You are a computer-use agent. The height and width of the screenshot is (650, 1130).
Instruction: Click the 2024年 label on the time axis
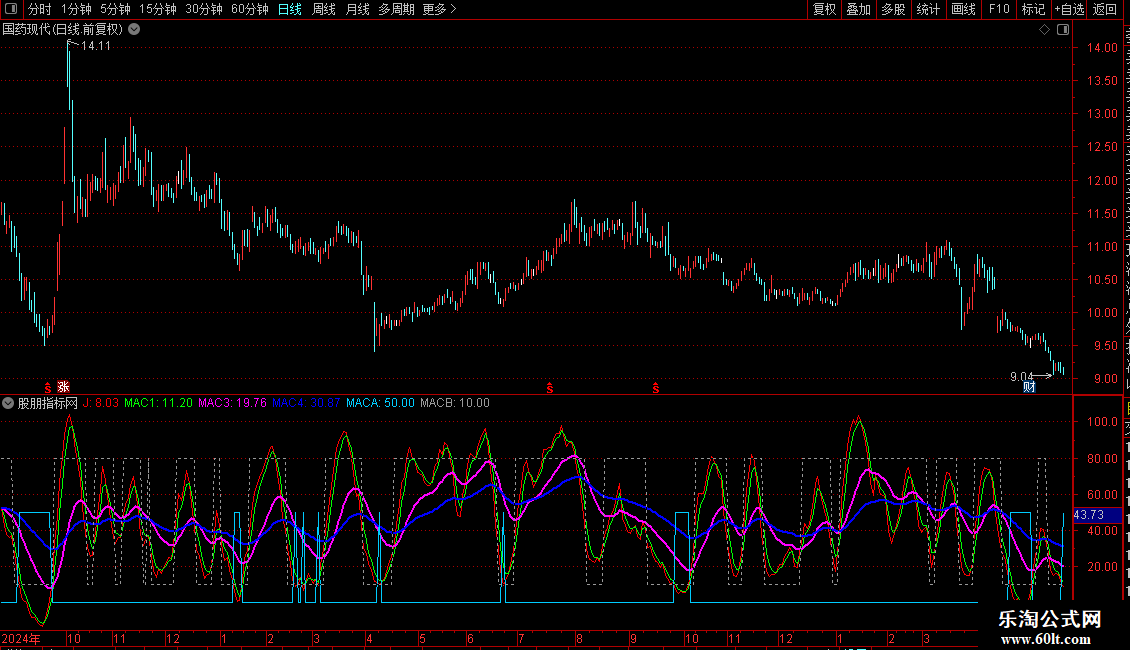(21, 638)
